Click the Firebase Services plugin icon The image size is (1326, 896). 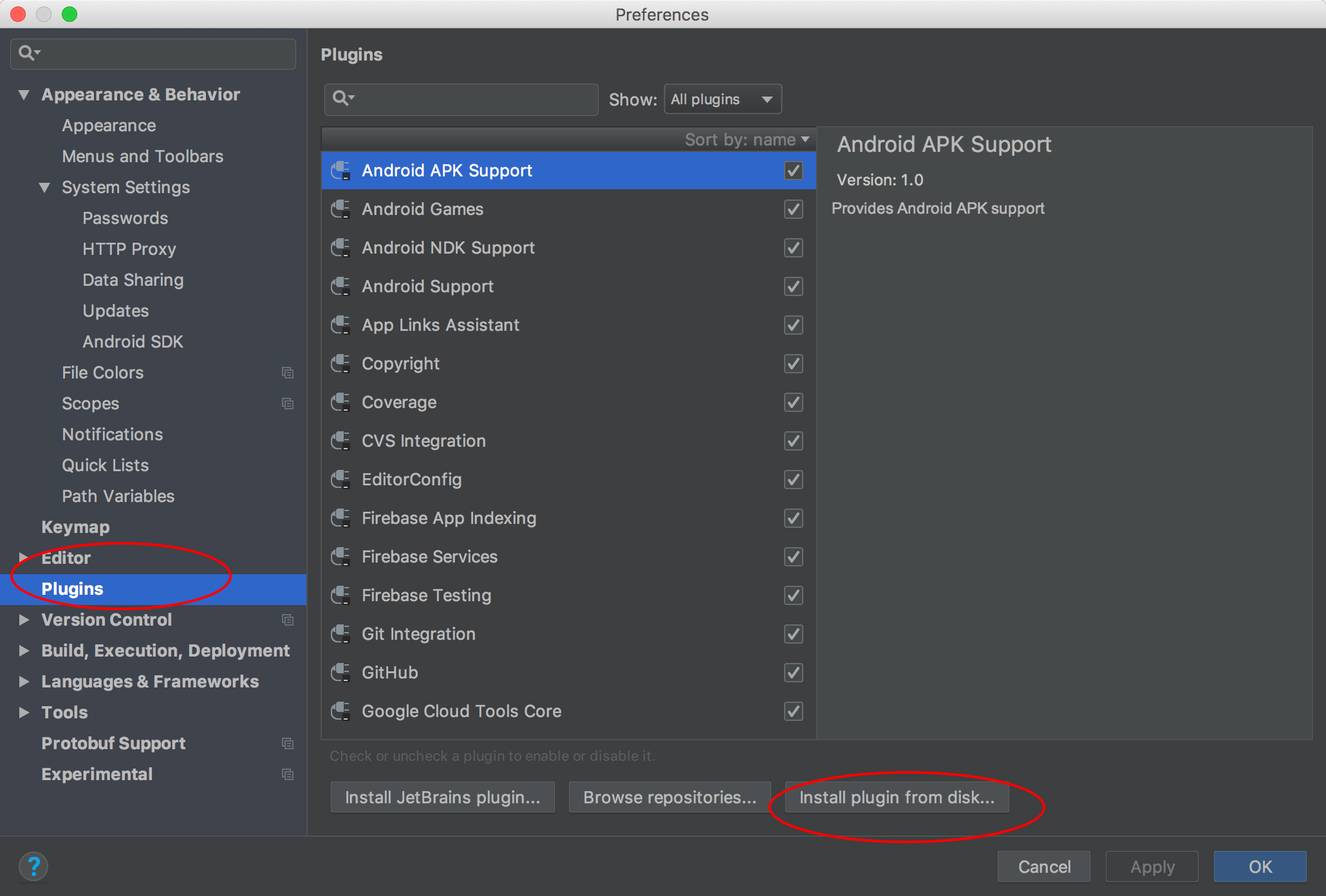(x=341, y=557)
